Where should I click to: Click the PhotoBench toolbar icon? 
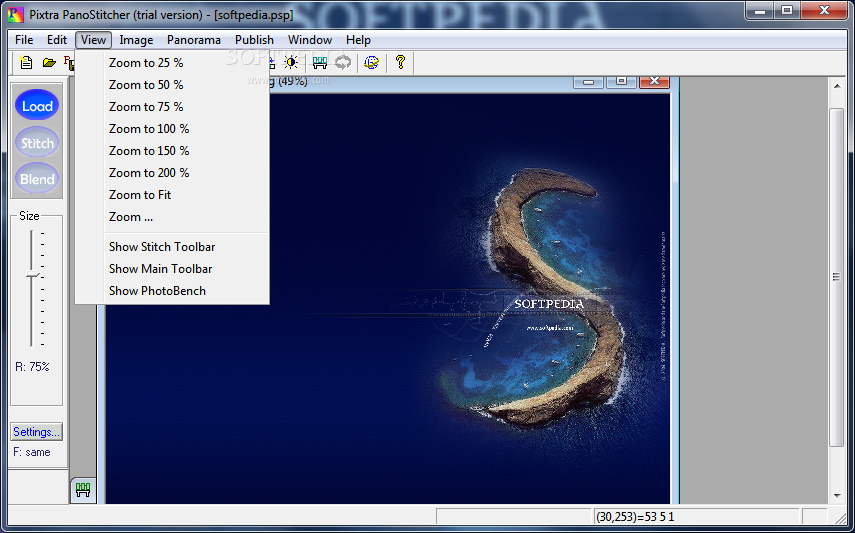click(x=320, y=63)
